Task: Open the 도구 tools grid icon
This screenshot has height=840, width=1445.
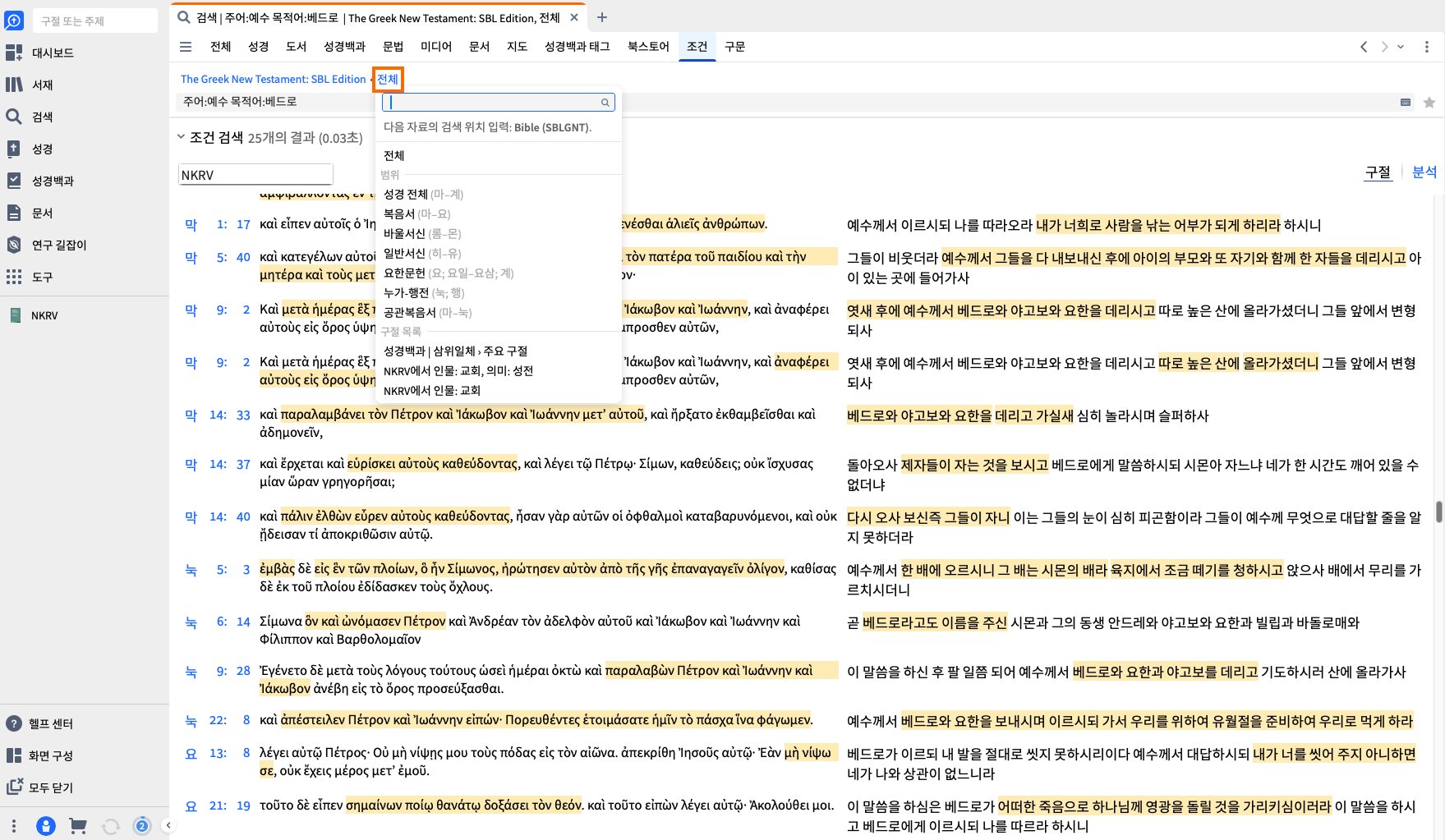Action: 14,277
